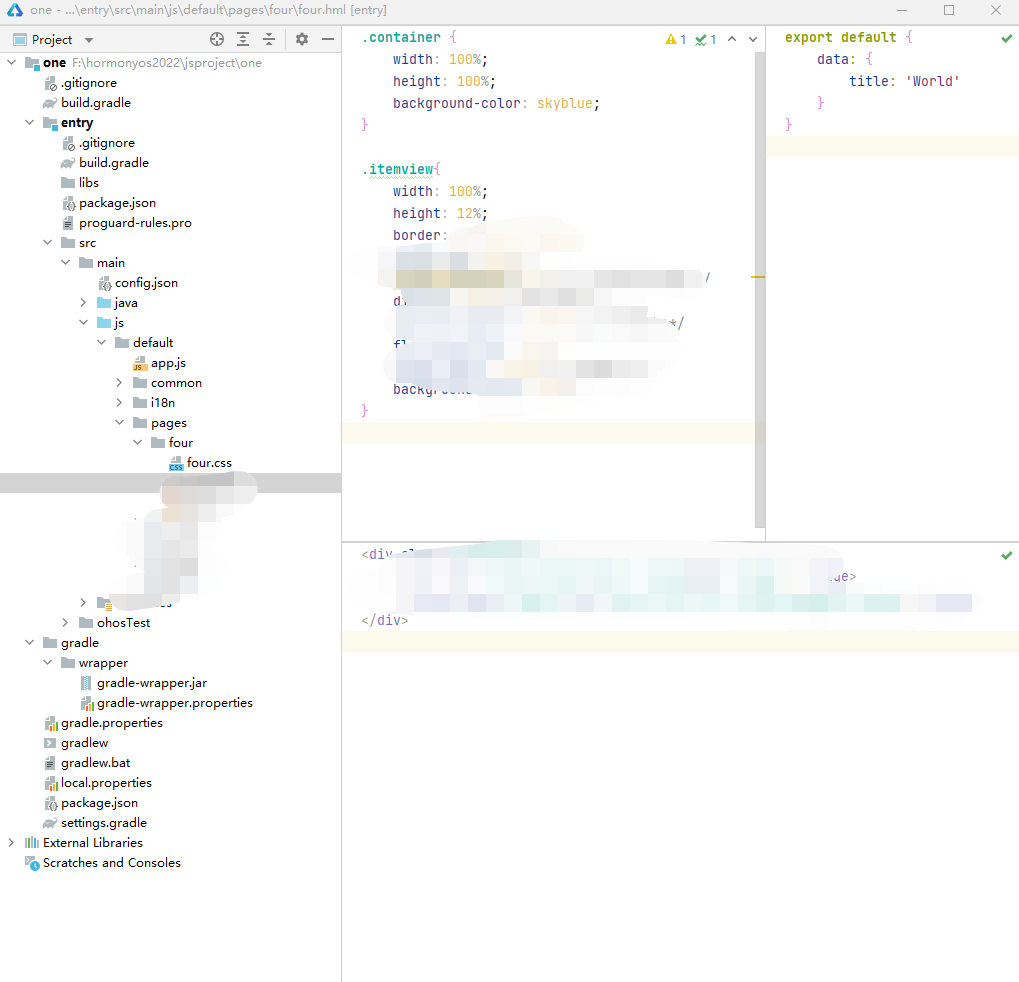
Task: Collapse the entry folder
Action: (29, 122)
